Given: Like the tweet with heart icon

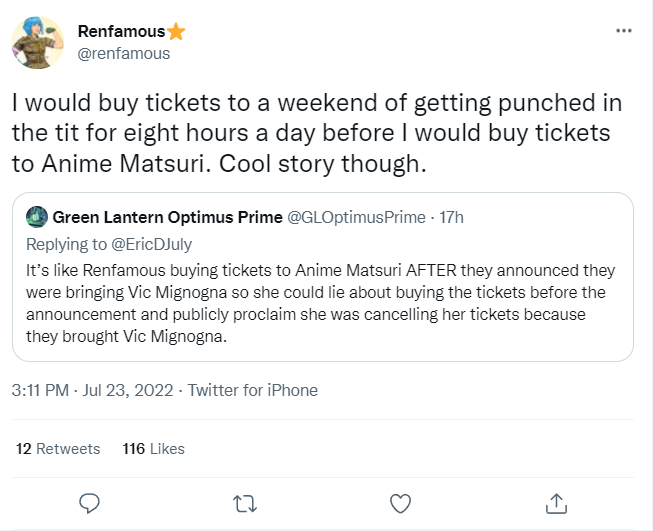Looking at the screenshot, I should (400, 503).
